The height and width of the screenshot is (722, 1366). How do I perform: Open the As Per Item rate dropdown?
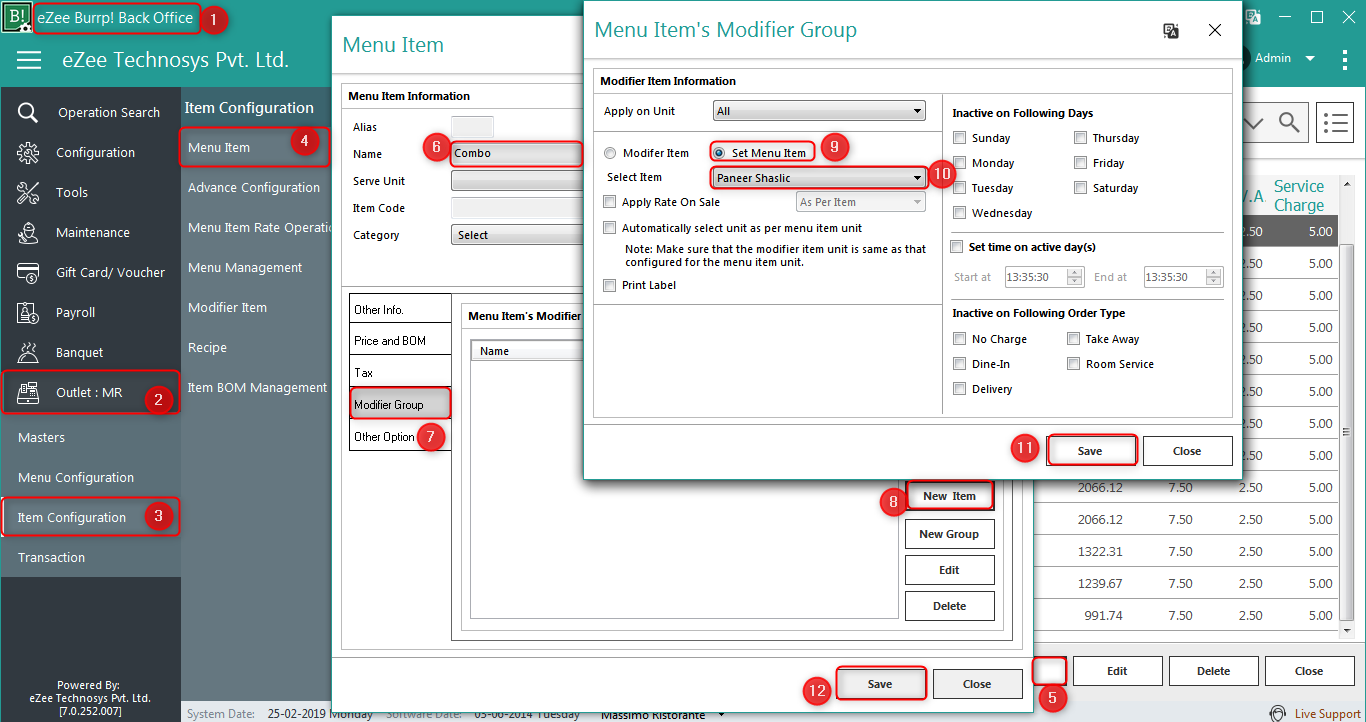pos(861,202)
